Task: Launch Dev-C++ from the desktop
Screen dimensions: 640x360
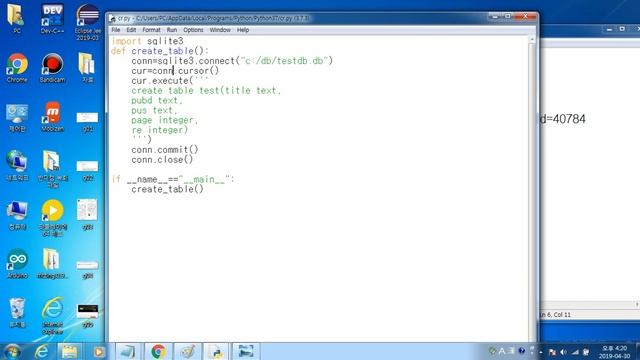Action: point(52,18)
